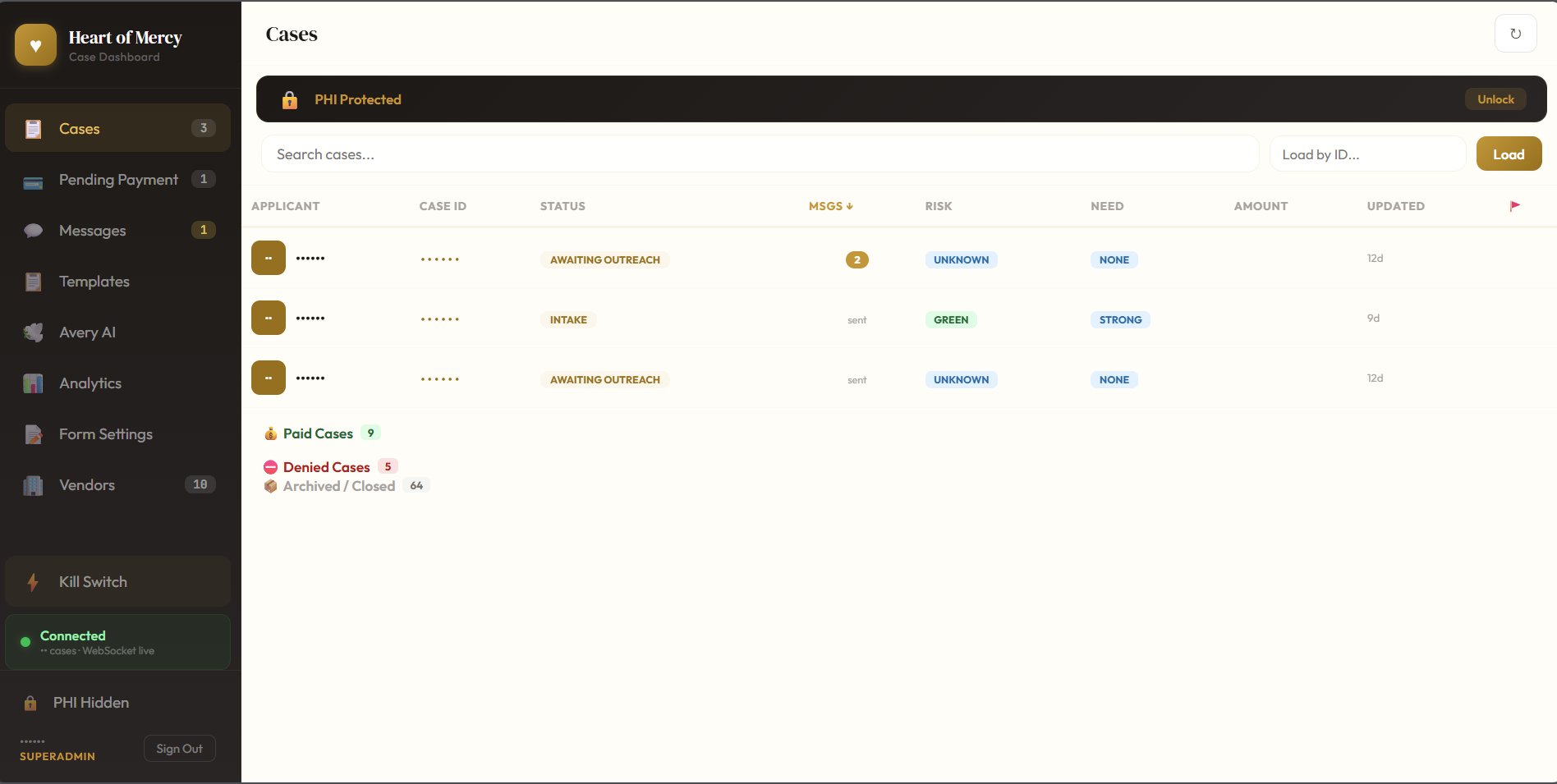Open Form Settings page
The width and height of the screenshot is (1557, 784).
[x=117, y=434]
